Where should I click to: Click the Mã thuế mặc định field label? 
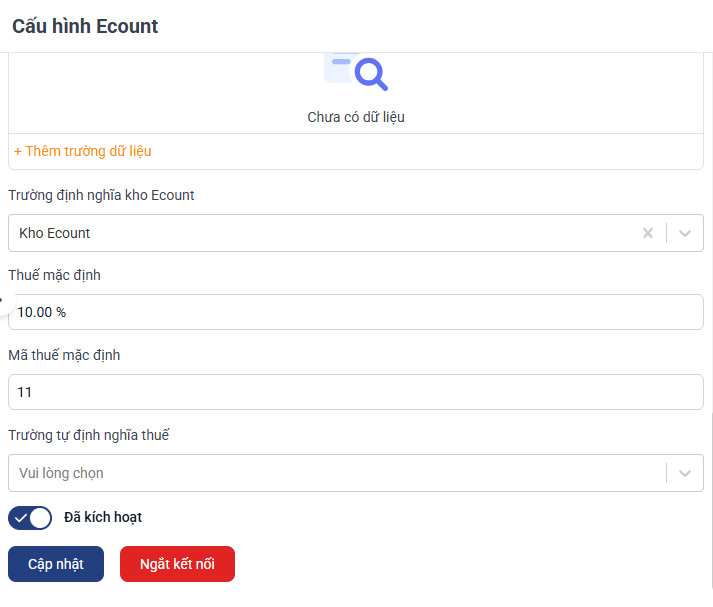[x=64, y=355]
